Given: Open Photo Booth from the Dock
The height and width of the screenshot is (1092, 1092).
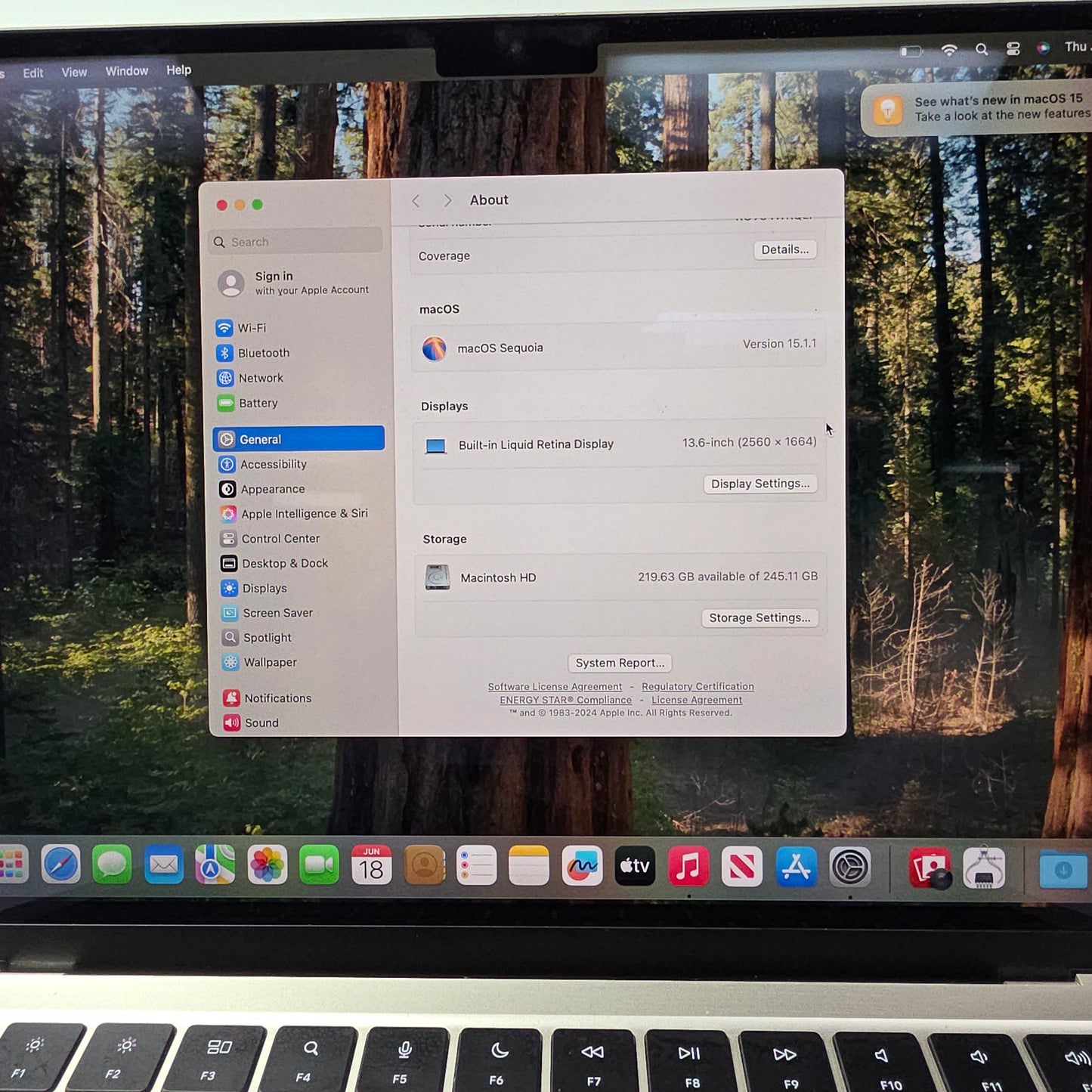Looking at the screenshot, I should [930, 868].
